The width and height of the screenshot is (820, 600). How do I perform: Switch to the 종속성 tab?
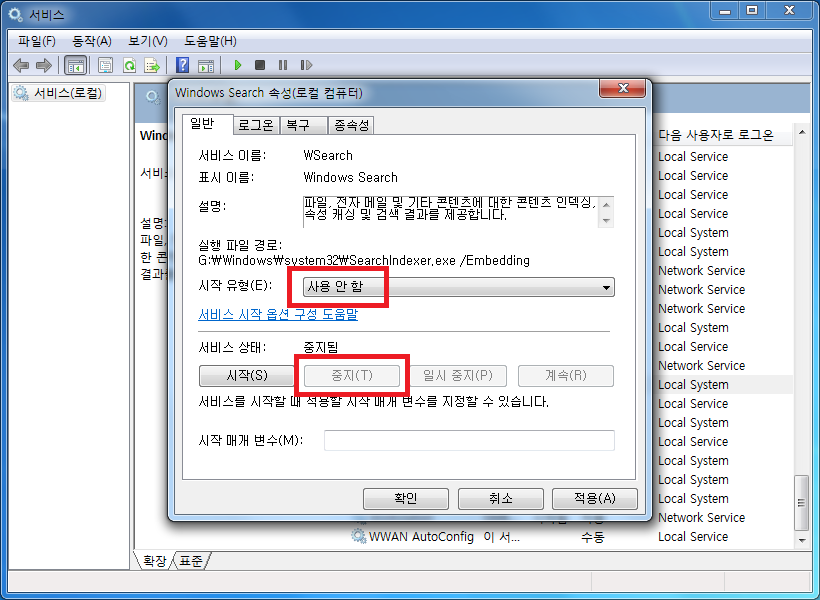click(x=351, y=126)
